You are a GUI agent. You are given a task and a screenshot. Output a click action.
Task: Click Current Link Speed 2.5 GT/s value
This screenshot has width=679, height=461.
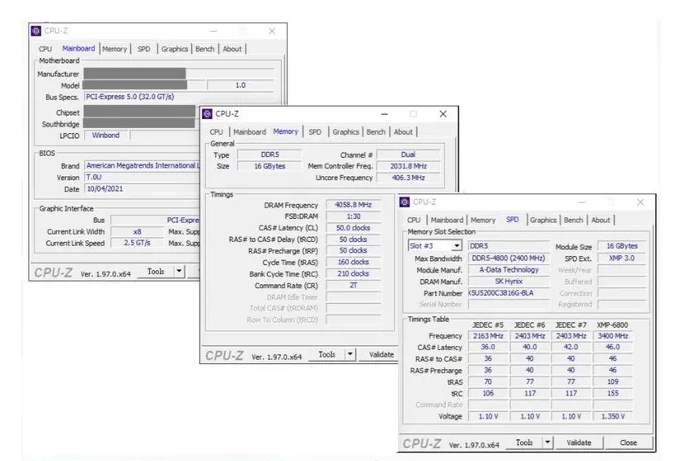click(x=137, y=243)
